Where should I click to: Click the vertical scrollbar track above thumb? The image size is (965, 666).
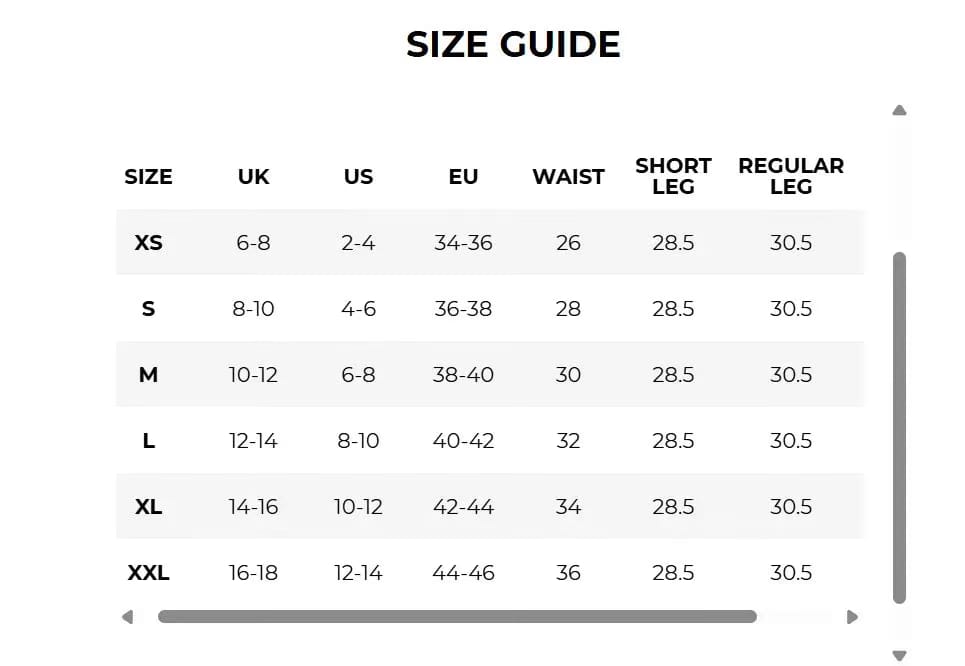[x=899, y=185]
